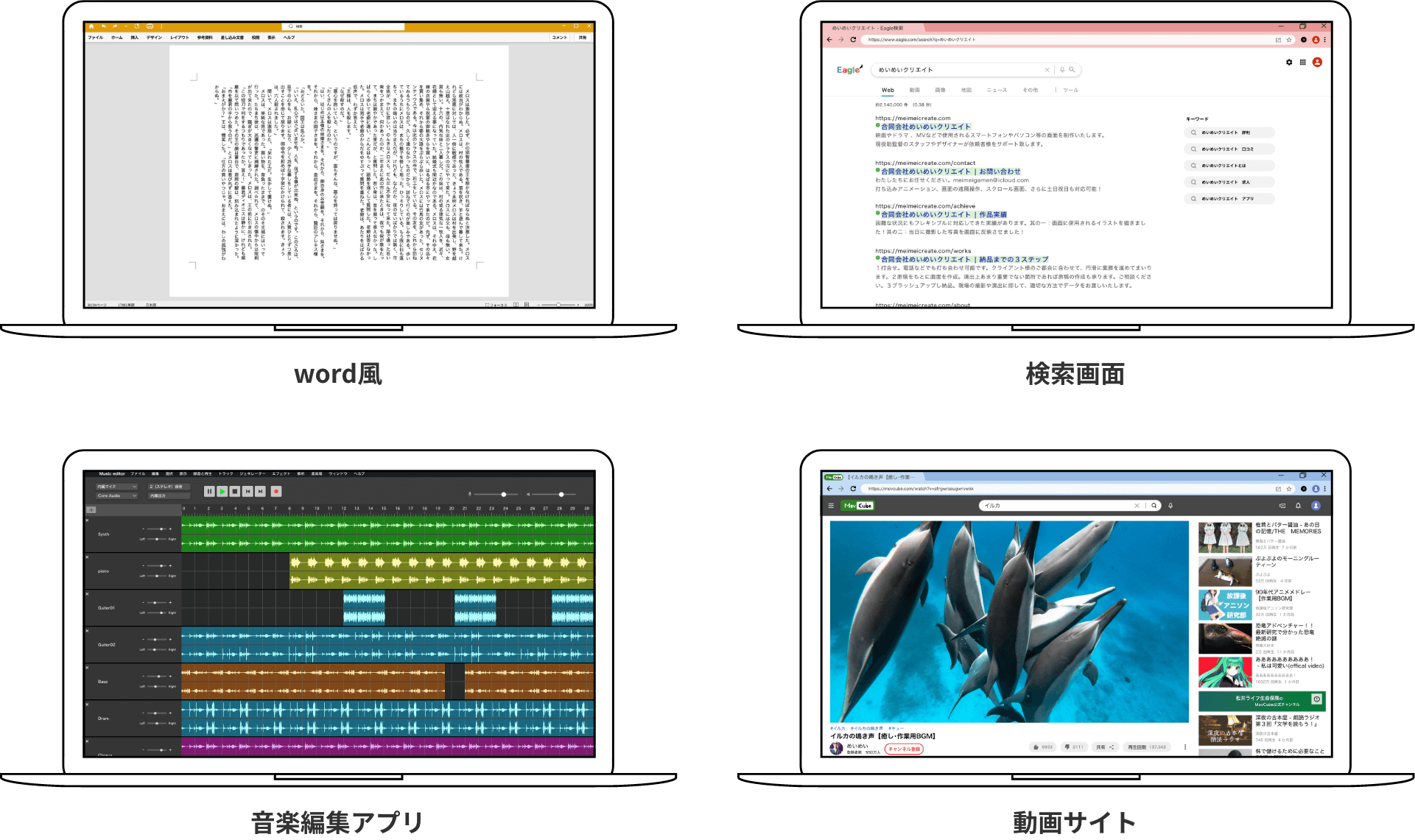Switch to the ニュース tab in Eagle results
Screen dimensions: 1415x840
[x=997, y=90]
